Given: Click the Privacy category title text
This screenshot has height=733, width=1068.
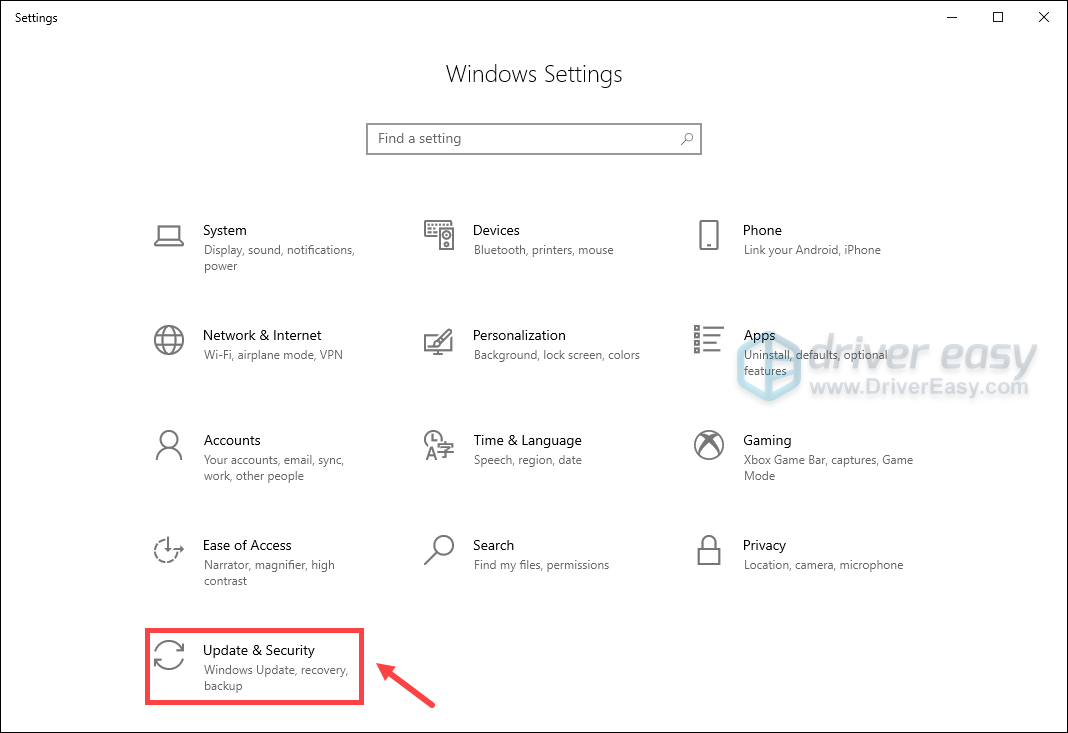Looking at the screenshot, I should 764,546.
